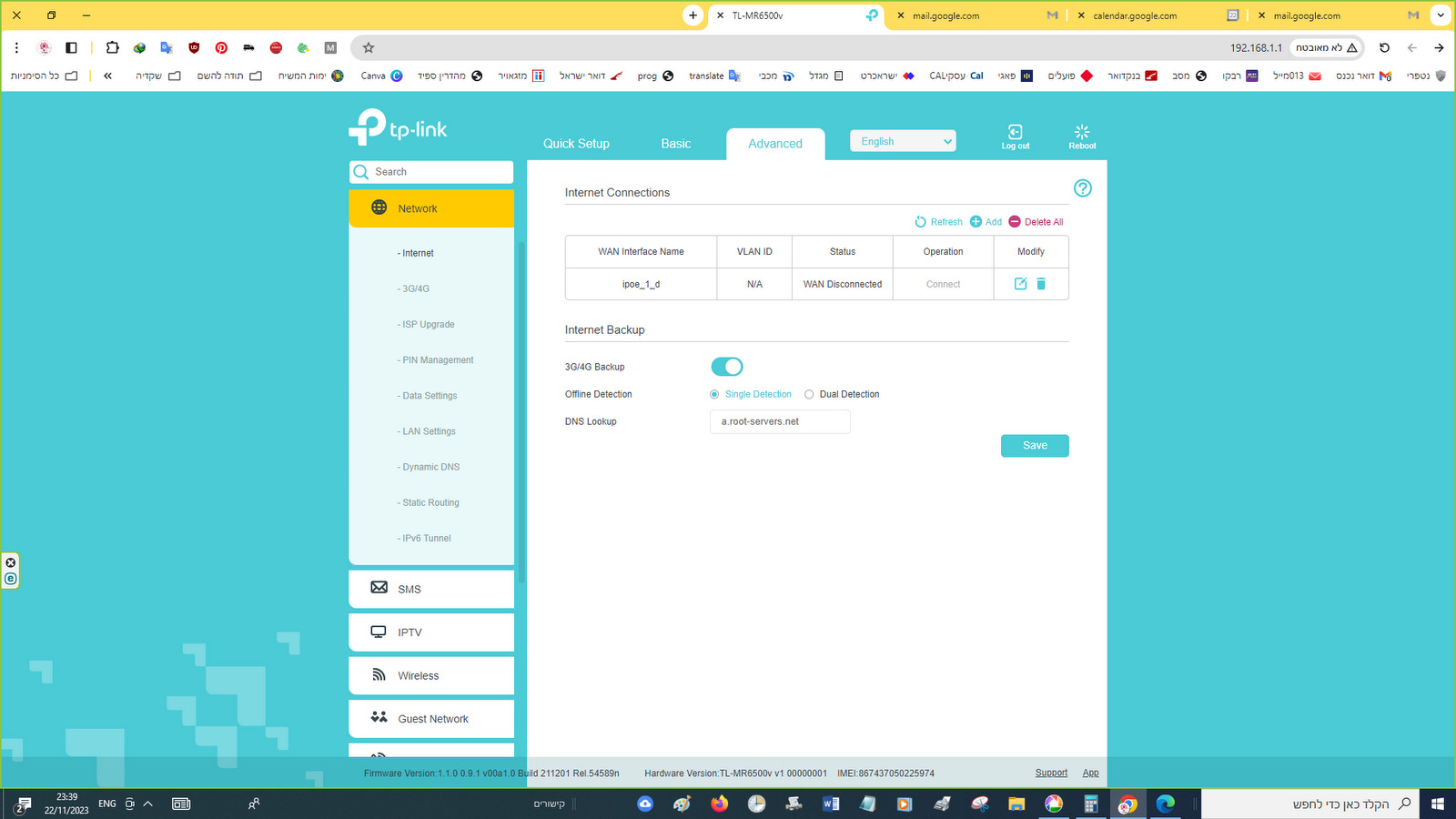This screenshot has height=819, width=1456.
Task: Click the Delete All minus icon
Action: click(1015, 222)
